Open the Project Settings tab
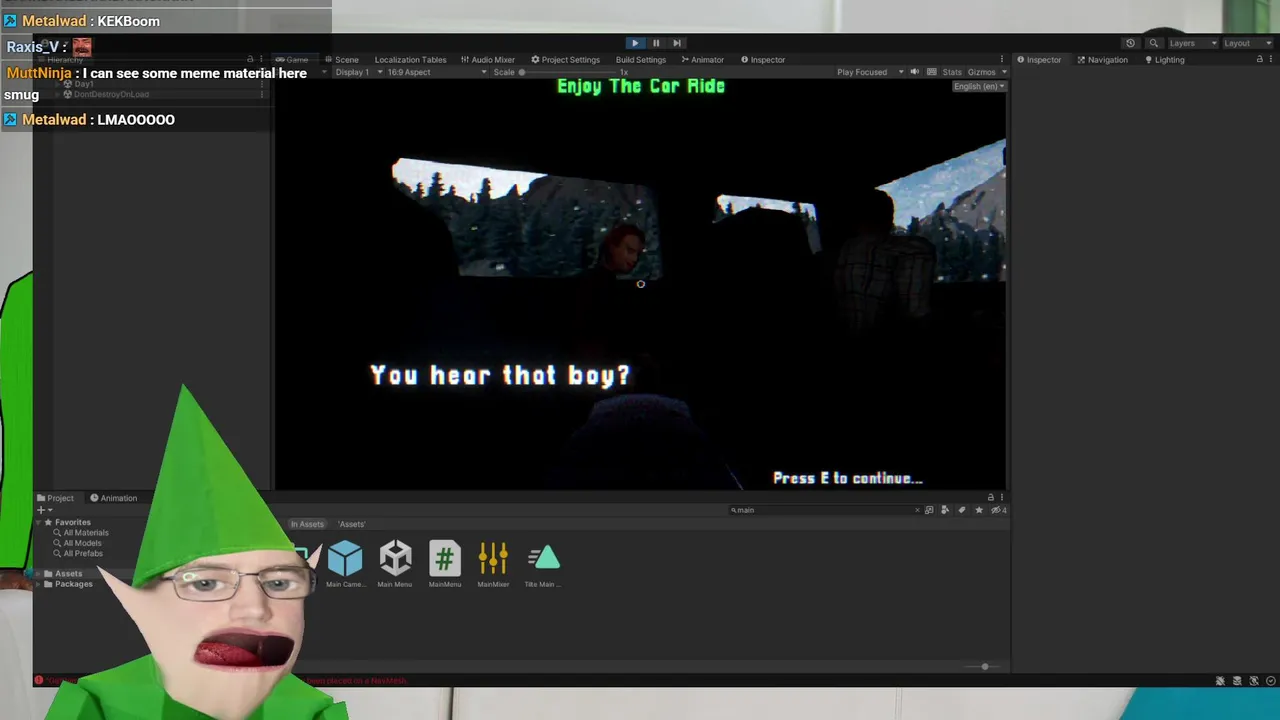Image resolution: width=1280 pixels, height=720 pixels. point(565,60)
